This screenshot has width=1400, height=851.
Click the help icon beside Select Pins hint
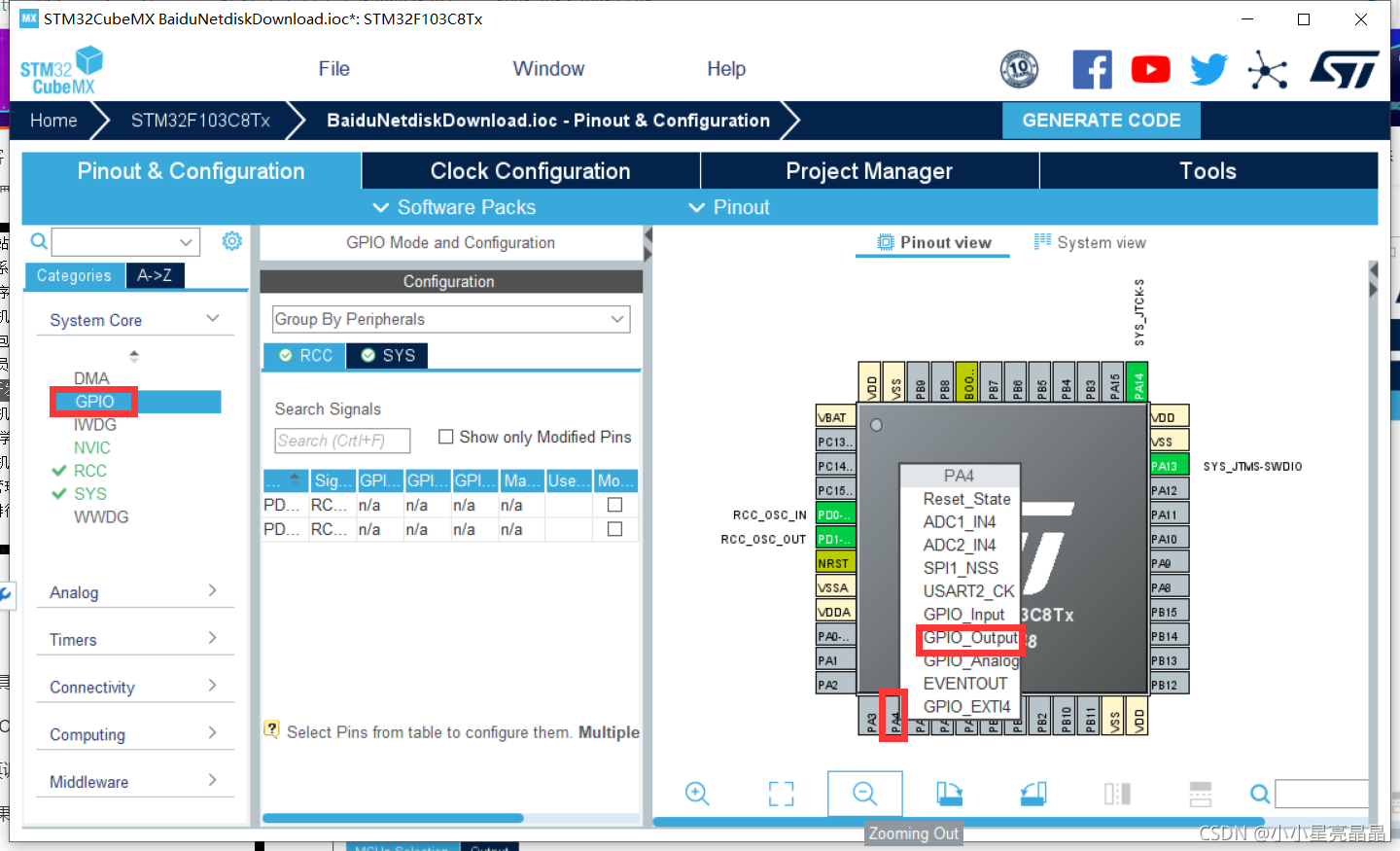point(272,729)
